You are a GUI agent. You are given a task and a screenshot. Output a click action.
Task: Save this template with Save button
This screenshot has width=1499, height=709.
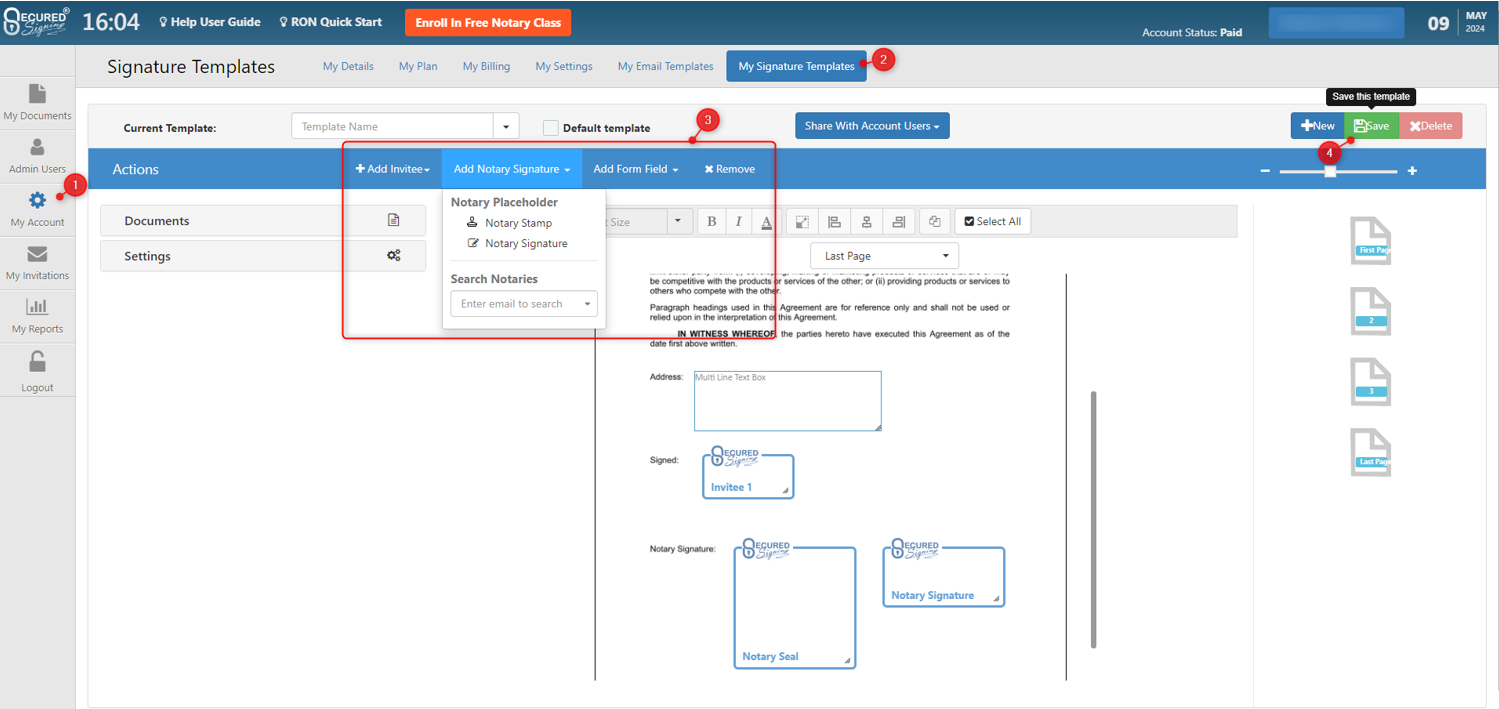[x=1371, y=126]
